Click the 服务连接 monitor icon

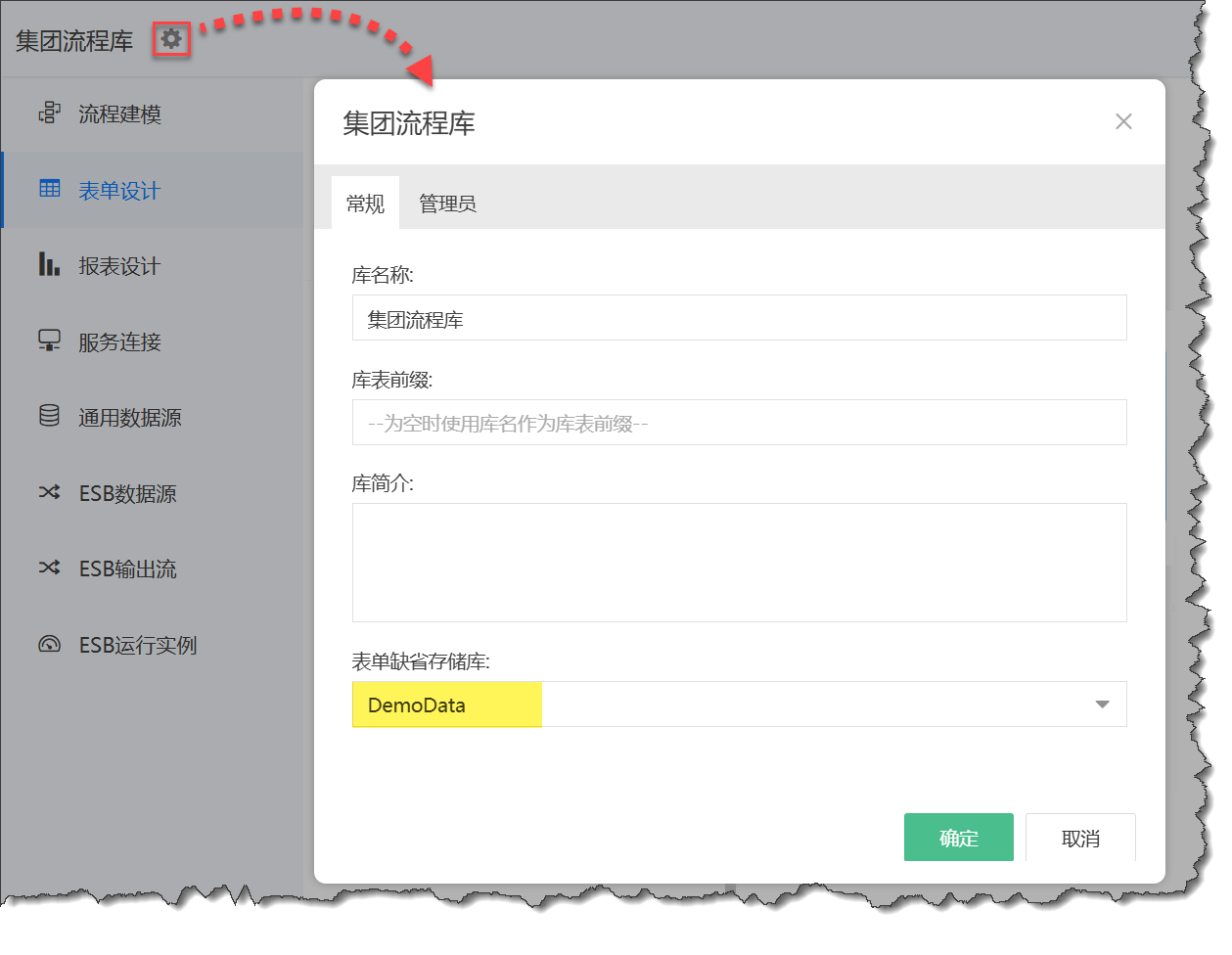click(49, 341)
